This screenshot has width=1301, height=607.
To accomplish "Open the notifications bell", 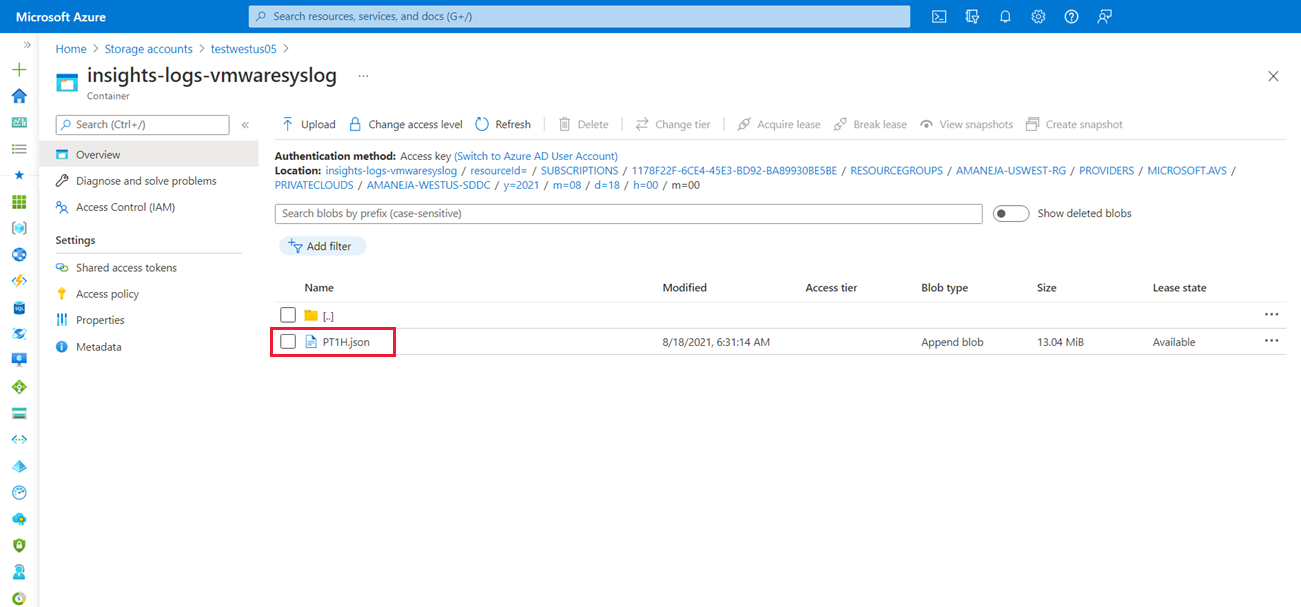I will (1005, 17).
